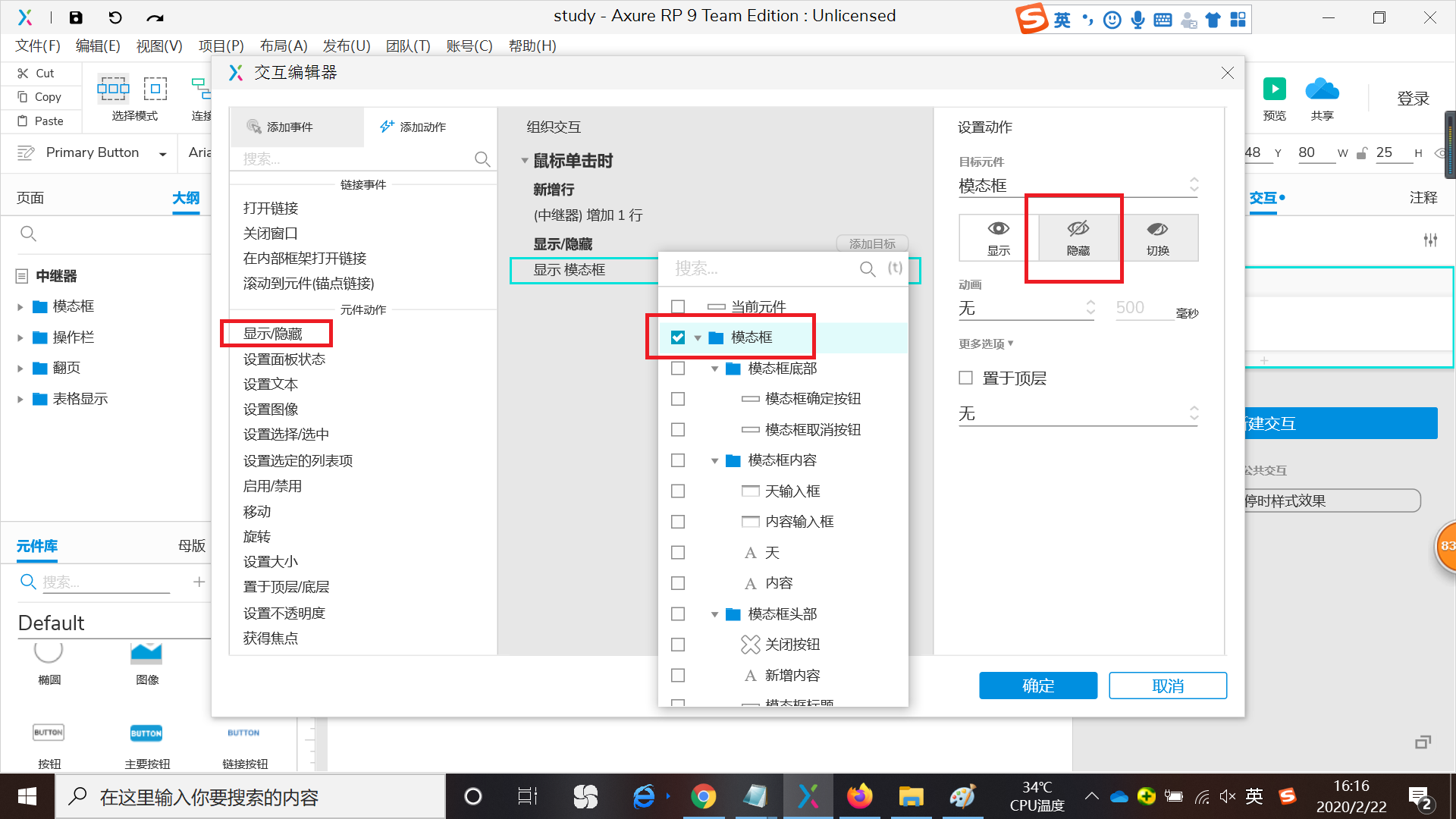
Task: Activate the 选择模式 tool icon
Action: (x=112, y=89)
